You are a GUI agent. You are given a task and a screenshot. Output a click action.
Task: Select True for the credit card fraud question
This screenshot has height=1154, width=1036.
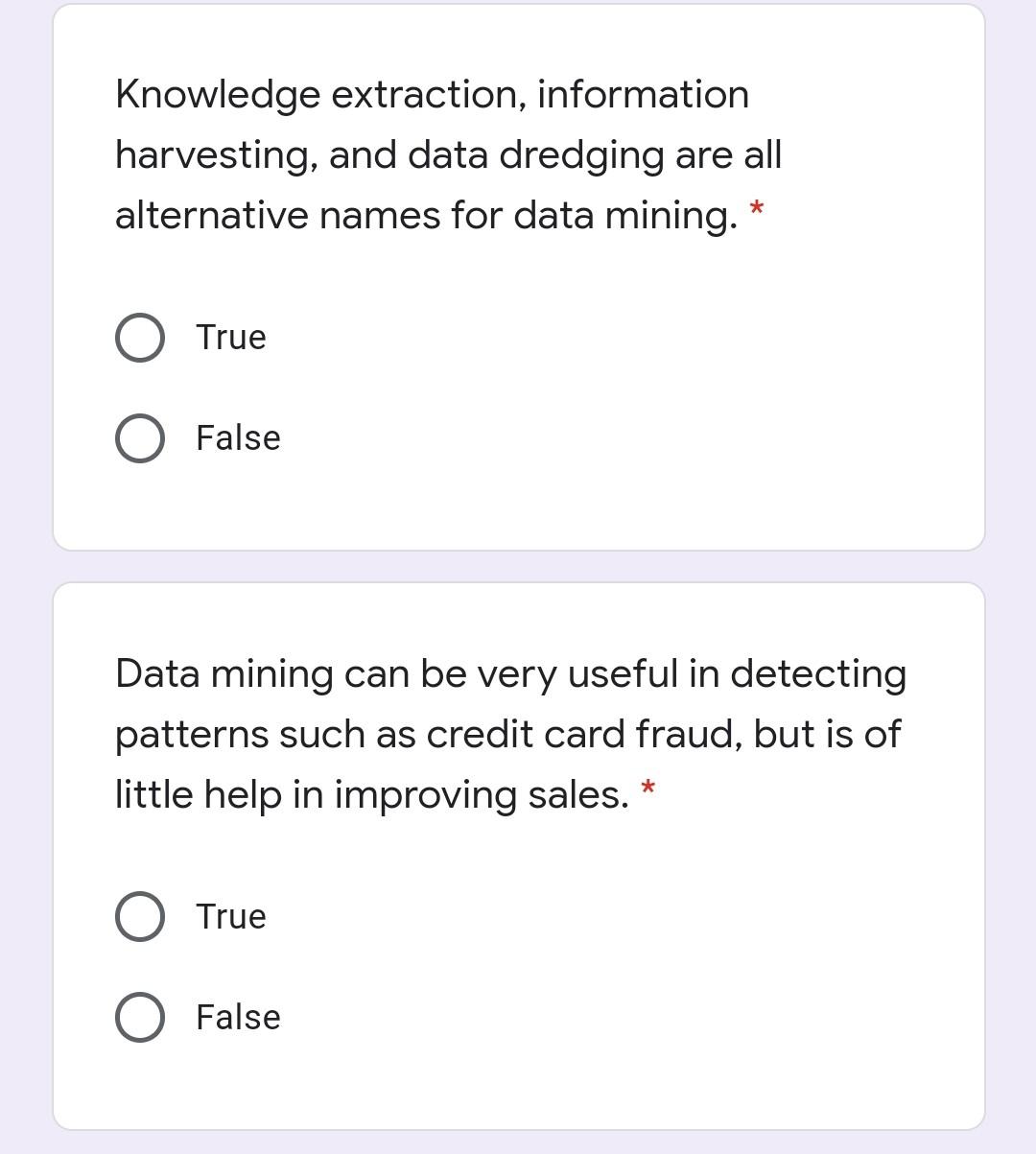tap(139, 916)
